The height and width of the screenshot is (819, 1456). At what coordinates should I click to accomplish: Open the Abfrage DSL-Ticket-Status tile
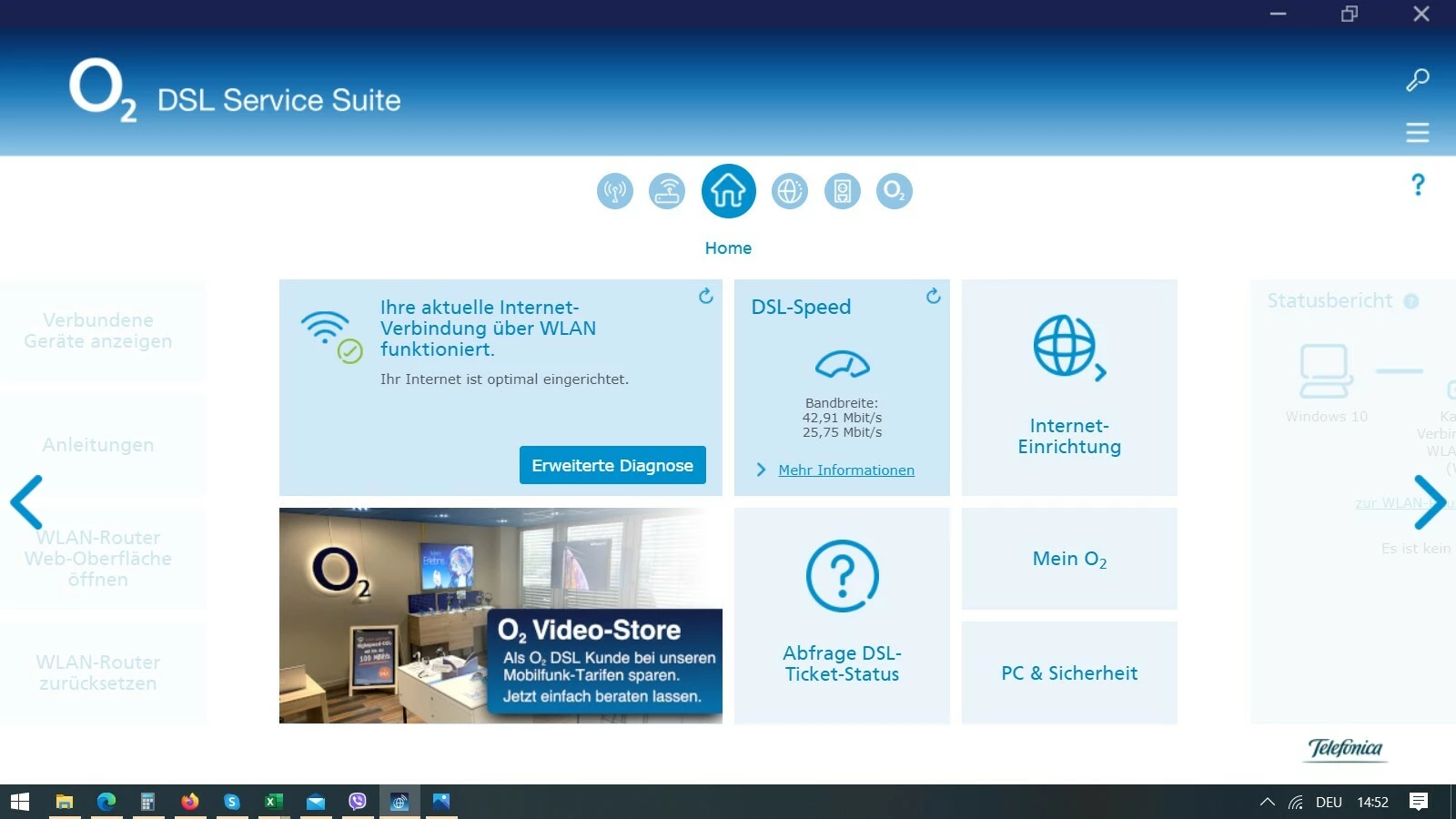(843, 616)
